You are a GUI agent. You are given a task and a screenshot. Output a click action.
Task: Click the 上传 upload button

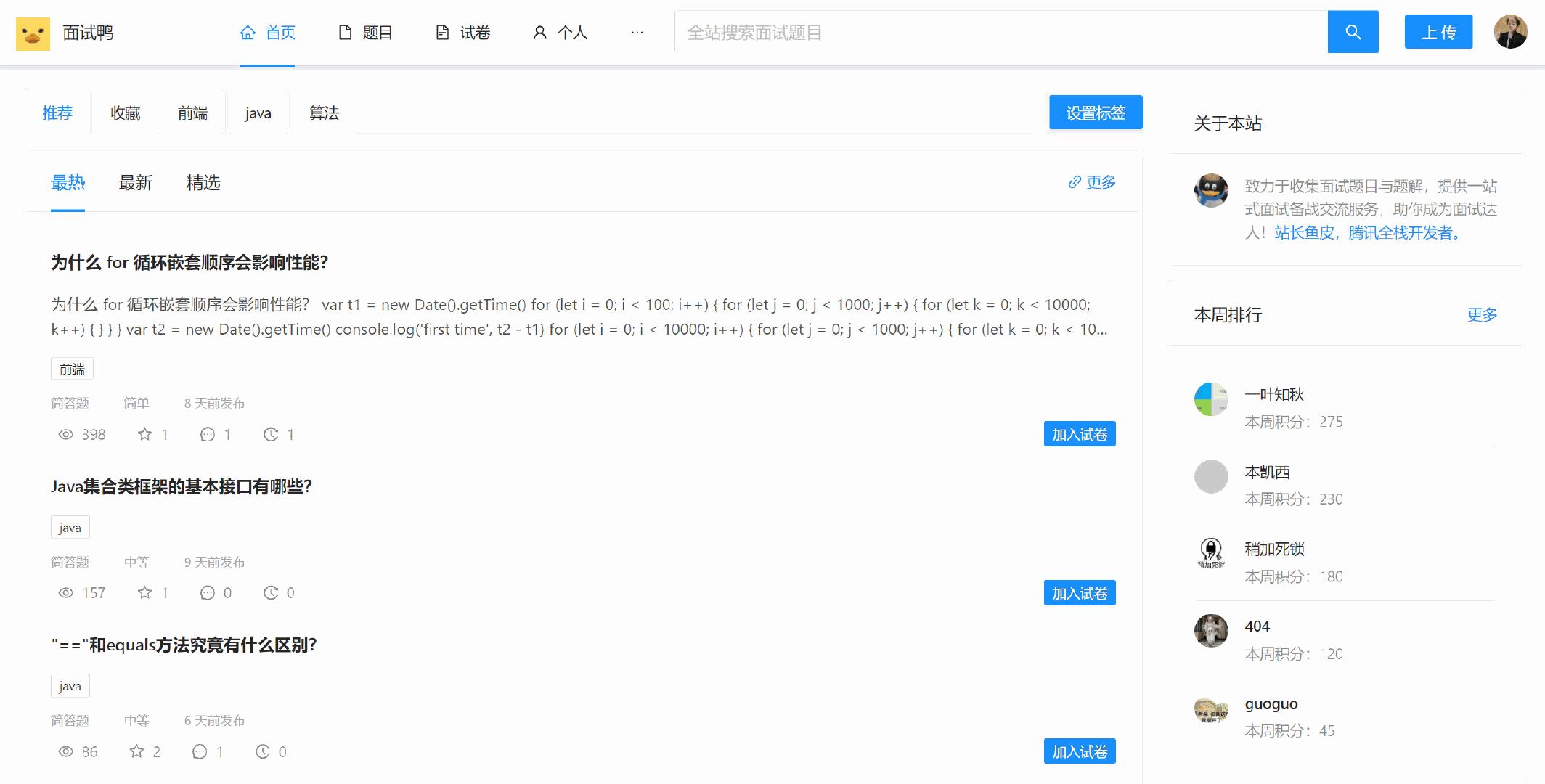pos(1438,32)
